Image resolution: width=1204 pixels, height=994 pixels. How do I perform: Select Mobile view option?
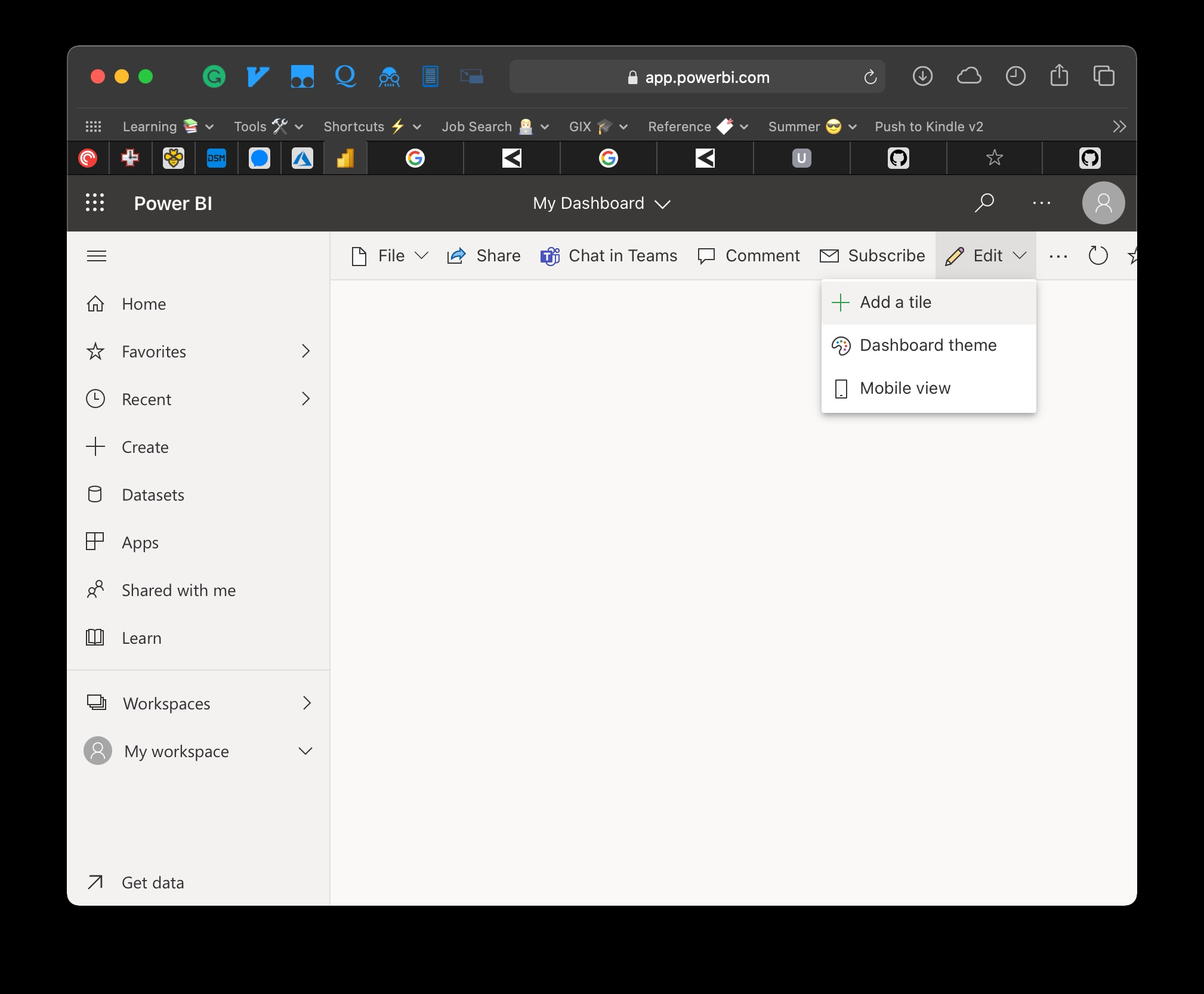click(904, 388)
